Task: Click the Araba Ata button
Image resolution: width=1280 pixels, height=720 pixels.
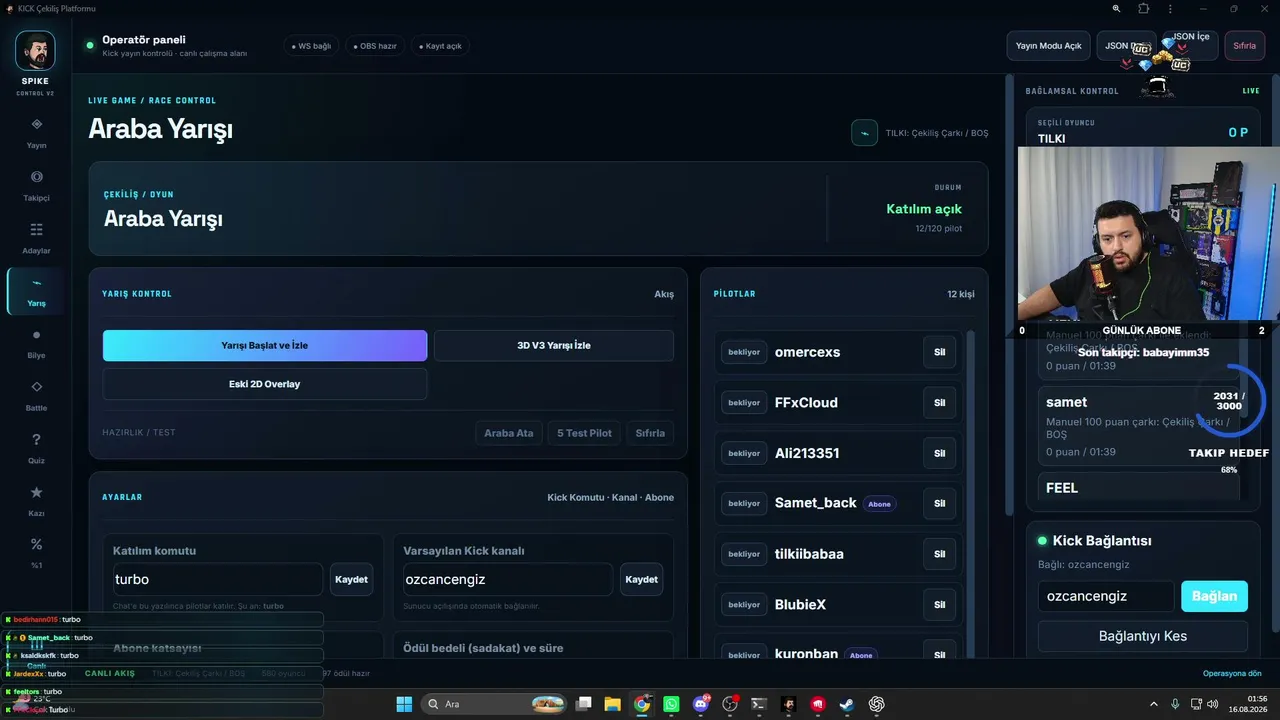Action: (x=509, y=433)
